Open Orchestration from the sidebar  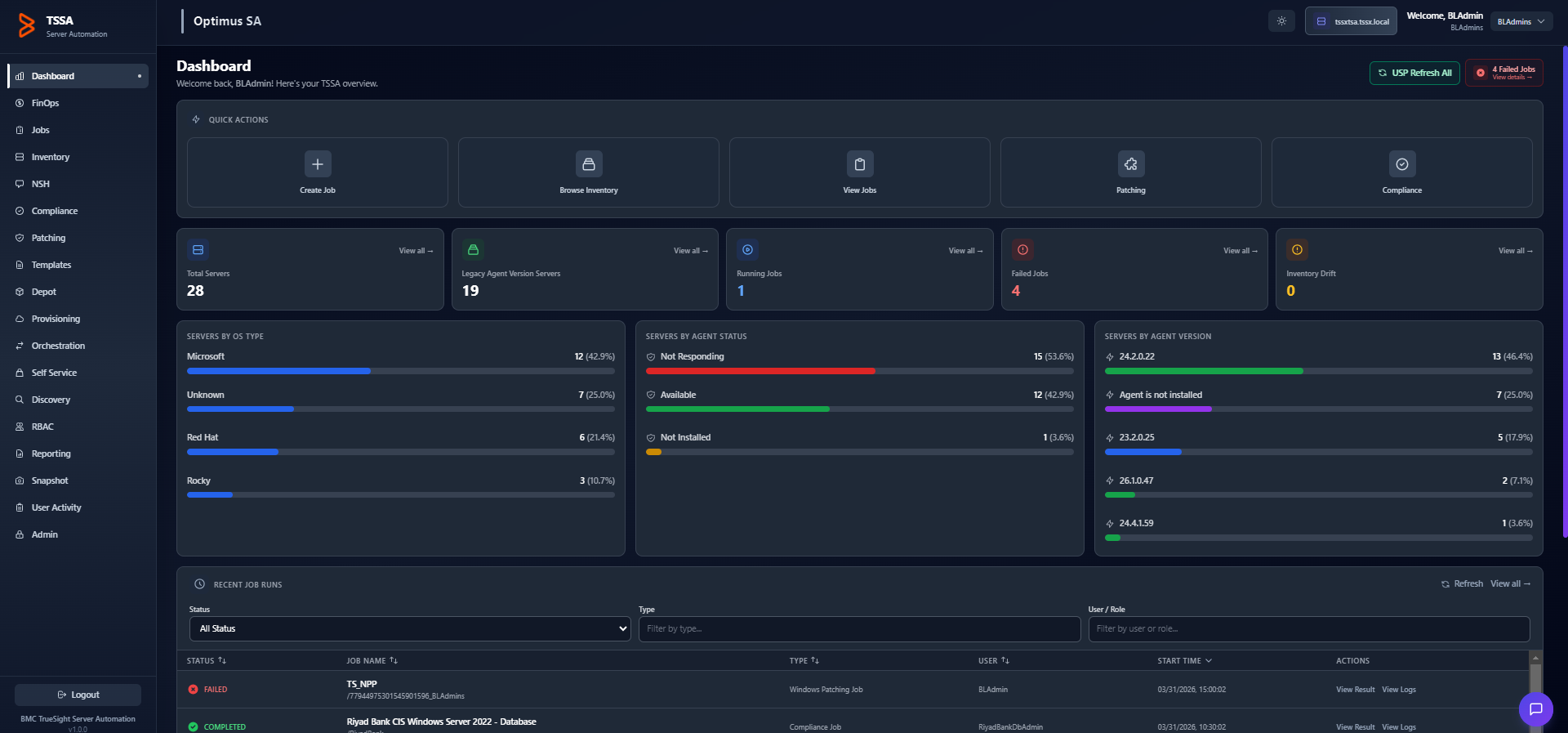78,346
